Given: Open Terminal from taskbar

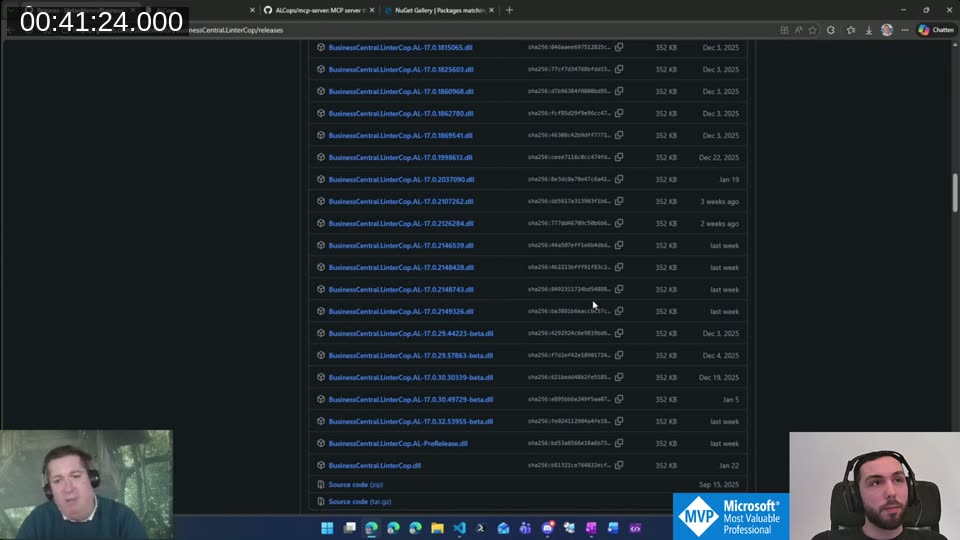Looking at the screenshot, I should 481,528.
